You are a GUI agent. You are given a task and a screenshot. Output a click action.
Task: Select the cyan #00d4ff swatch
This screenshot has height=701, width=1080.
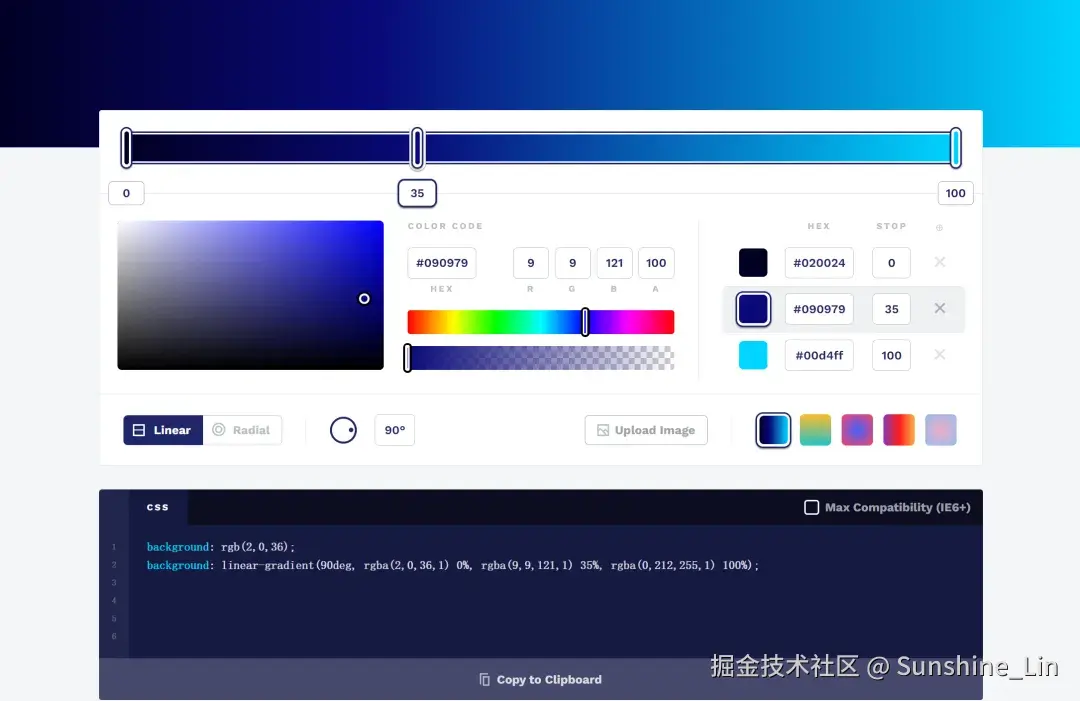tap(753, 355)
